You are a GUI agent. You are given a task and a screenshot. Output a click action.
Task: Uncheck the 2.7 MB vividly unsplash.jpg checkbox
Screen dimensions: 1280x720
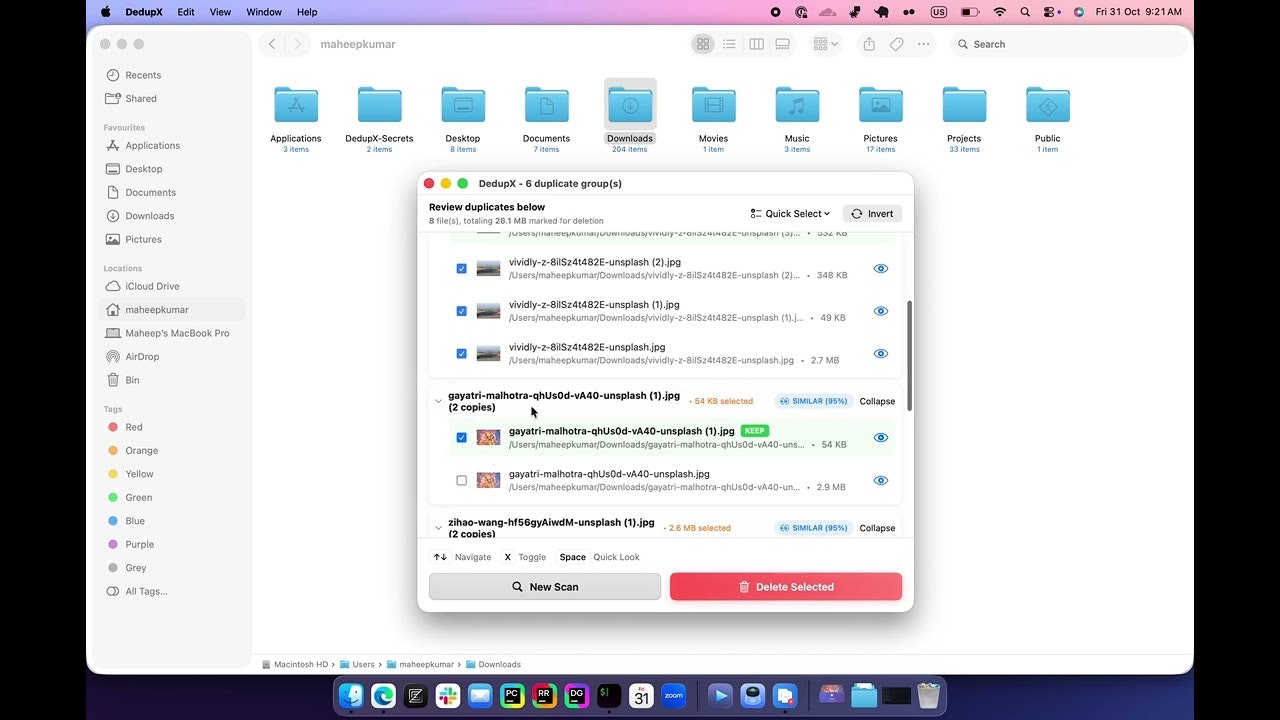click(x=461, y=354)
